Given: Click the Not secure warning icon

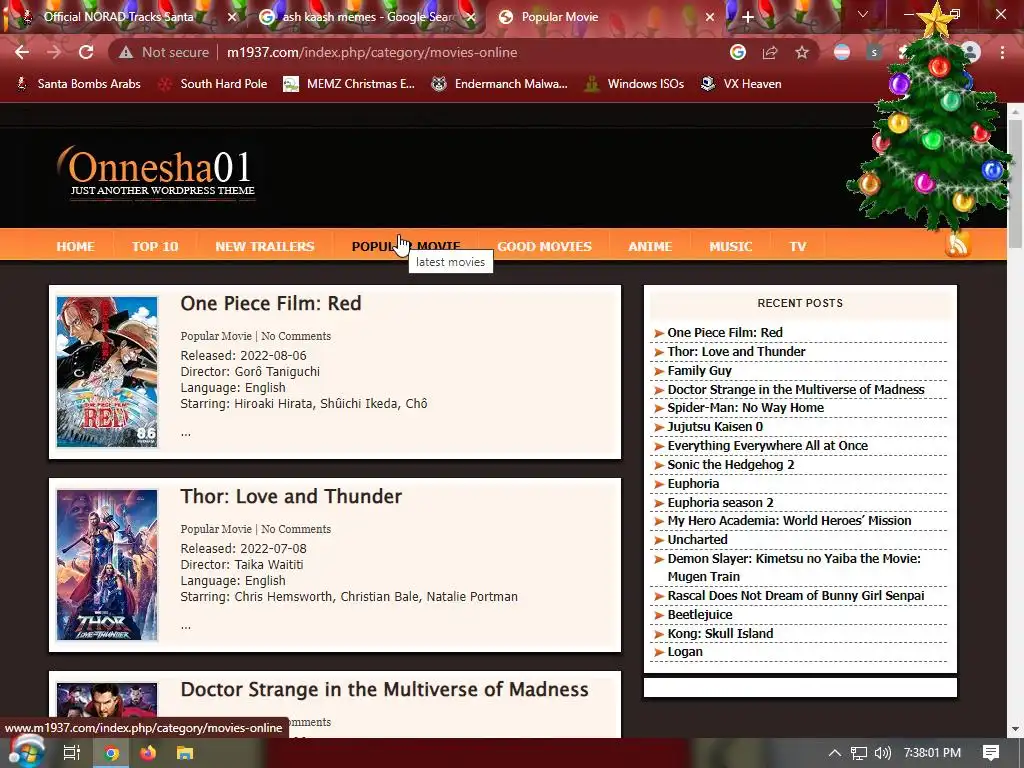Looking at the screenshot, I should (x=126, y=52).
